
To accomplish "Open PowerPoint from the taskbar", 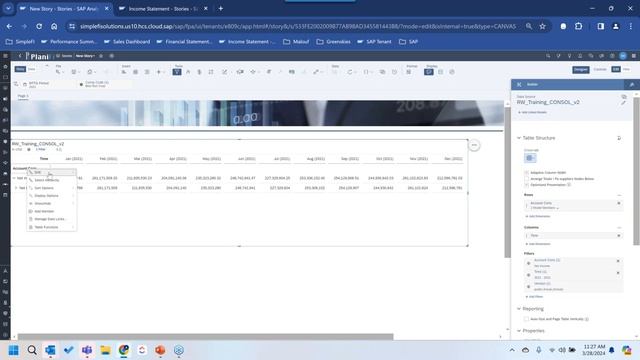I will [x=160, y=350].
